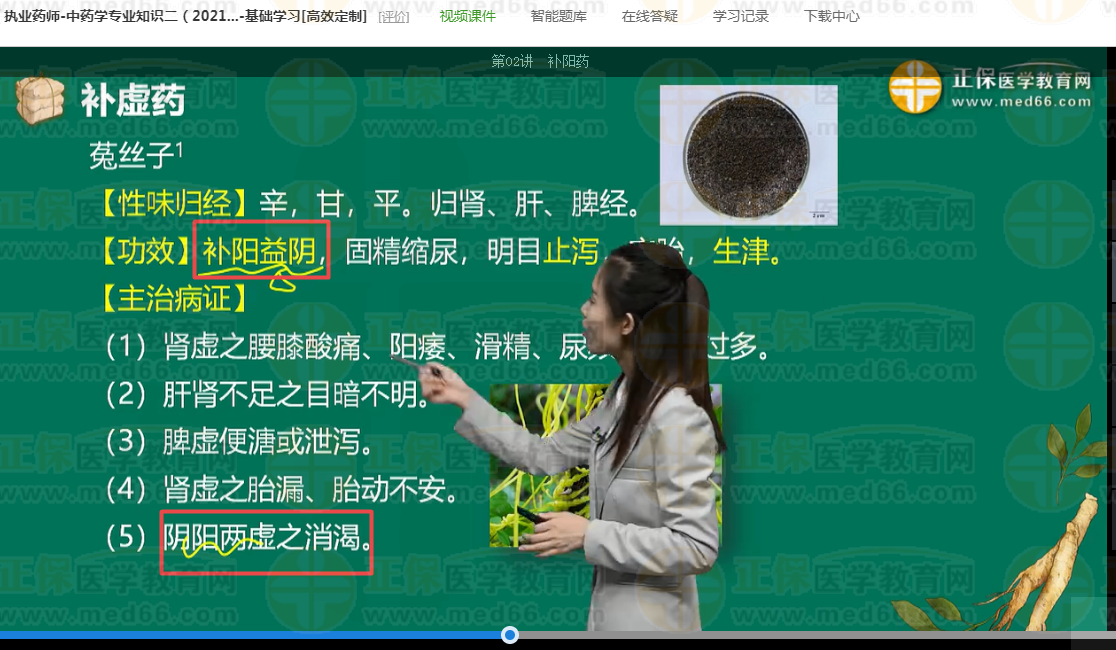This screenshot has height=650, width=1116.
Task: Click the 菟丝子 seed dish photo
Action: point(748,155)
